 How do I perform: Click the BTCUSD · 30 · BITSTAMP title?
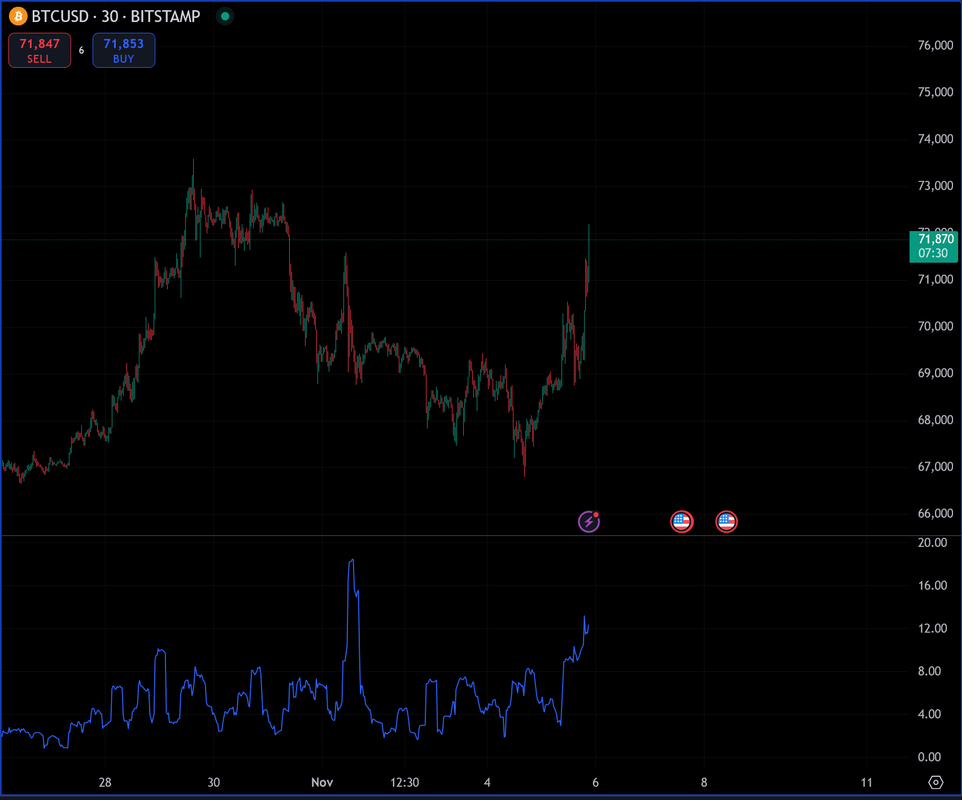click(116, 17)
